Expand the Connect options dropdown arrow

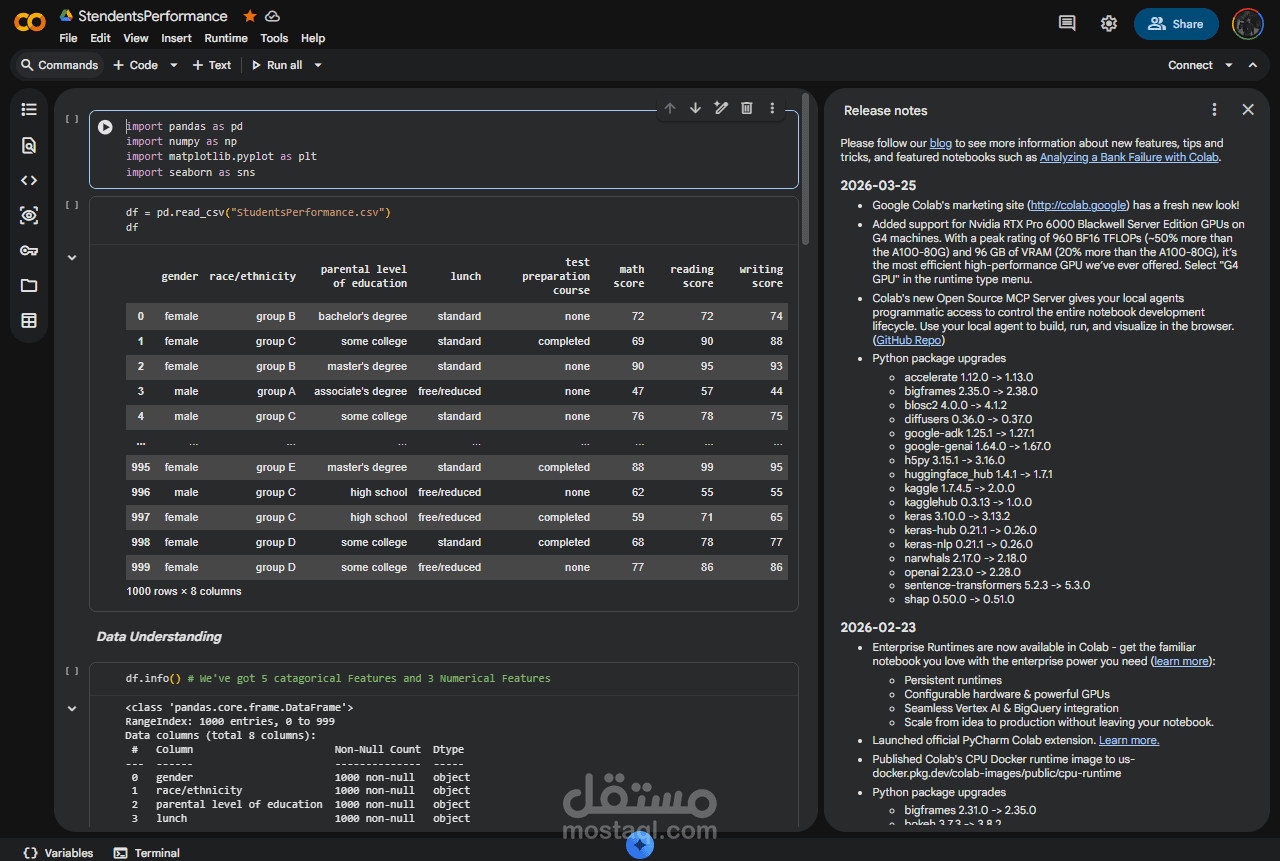click(x=1229, y=65)
